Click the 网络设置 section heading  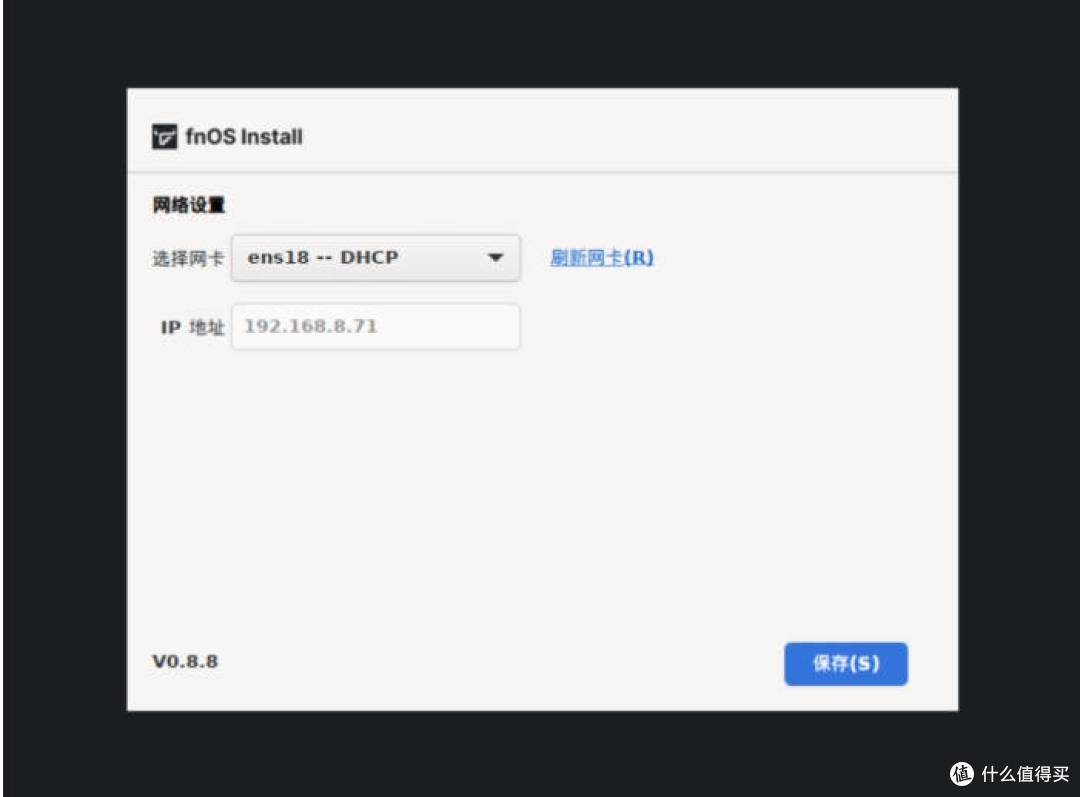pos(189,205)
